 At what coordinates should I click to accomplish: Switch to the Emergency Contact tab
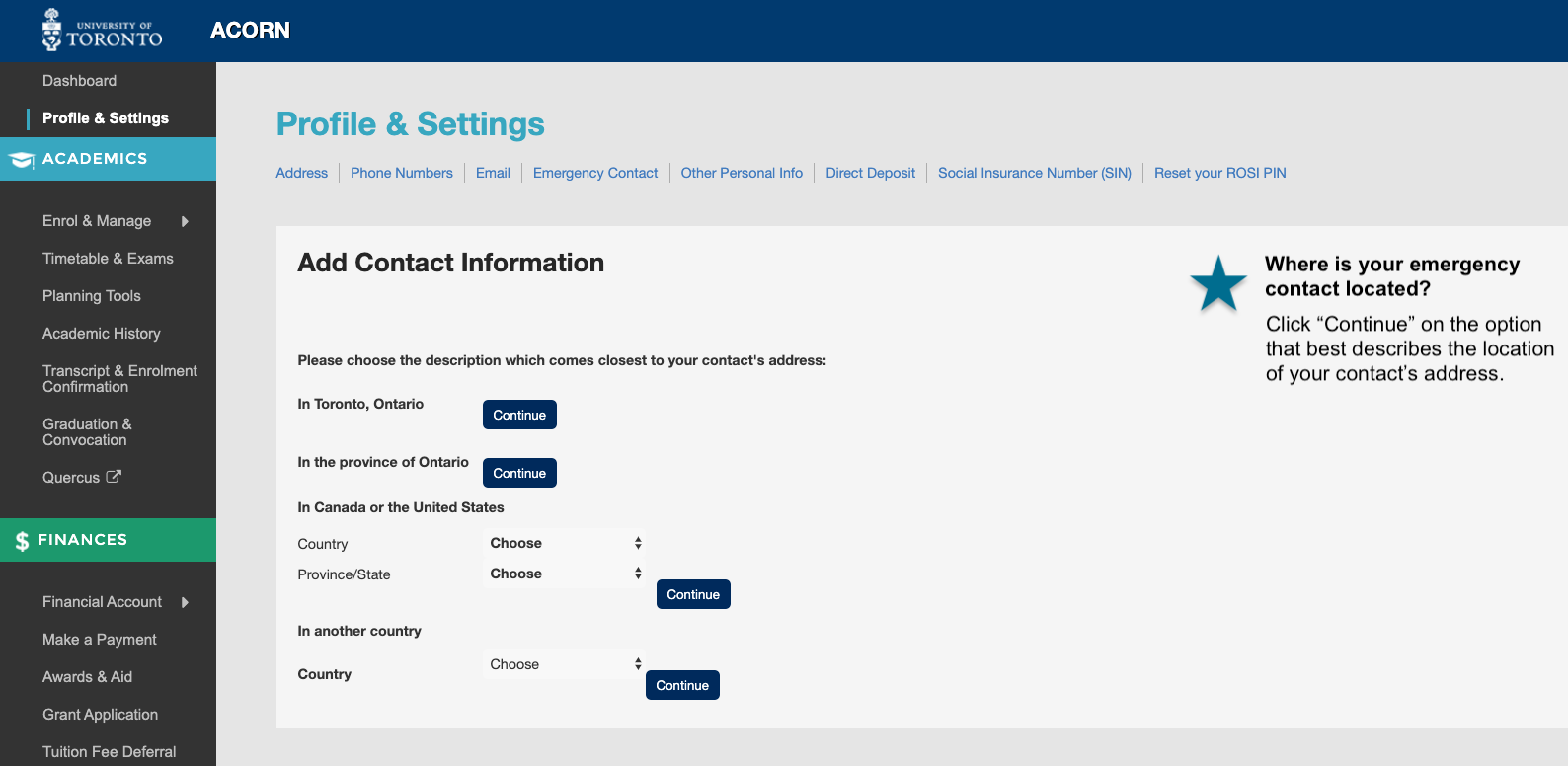pos(595,173)
